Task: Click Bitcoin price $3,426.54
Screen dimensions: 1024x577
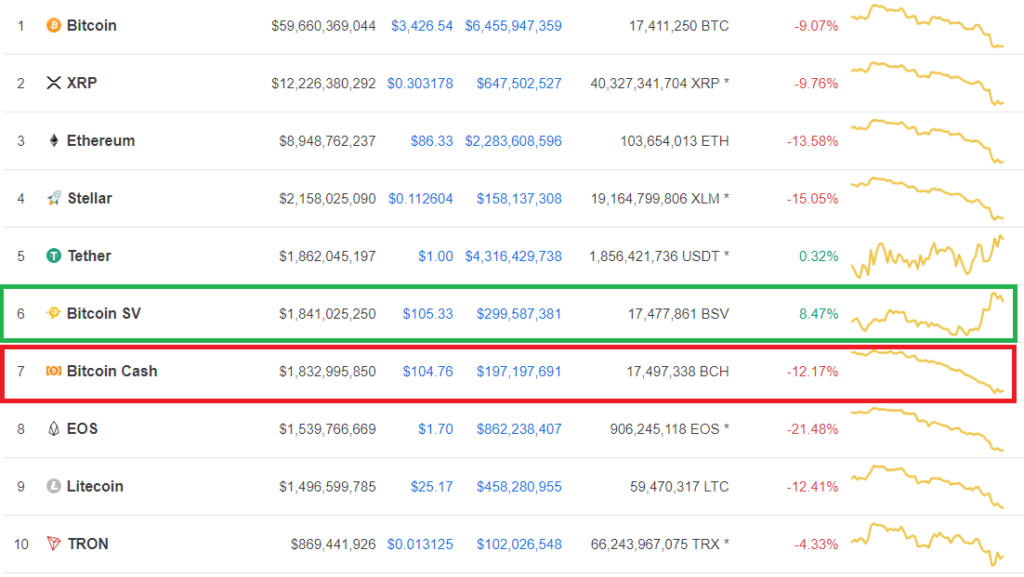Action: [x=422, y=26]
